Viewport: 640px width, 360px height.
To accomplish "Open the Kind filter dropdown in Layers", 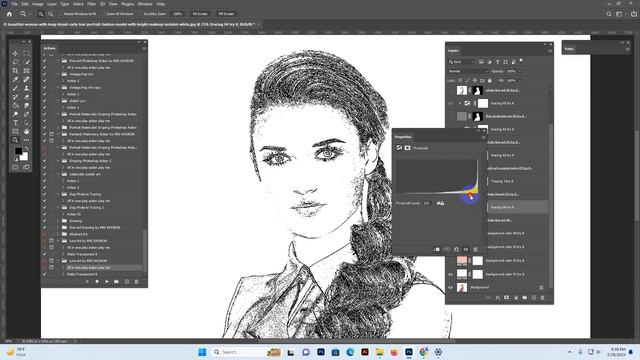I will point(462,62).
